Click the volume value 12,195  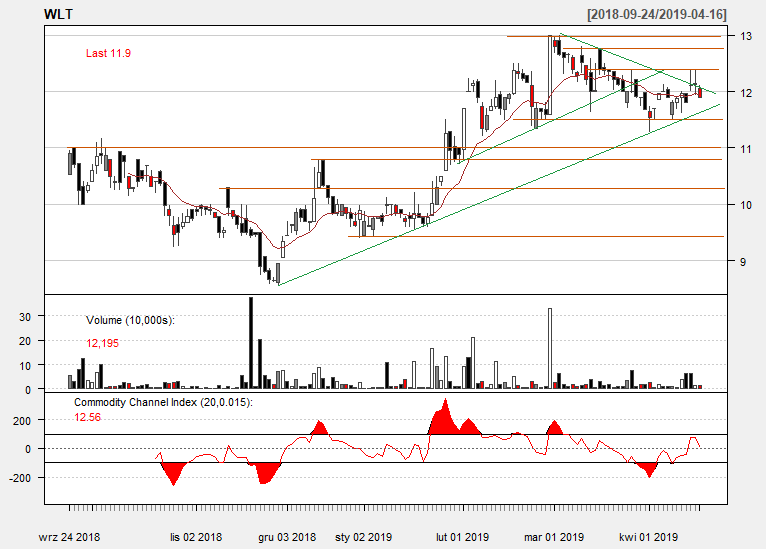[x=103, y=343]
